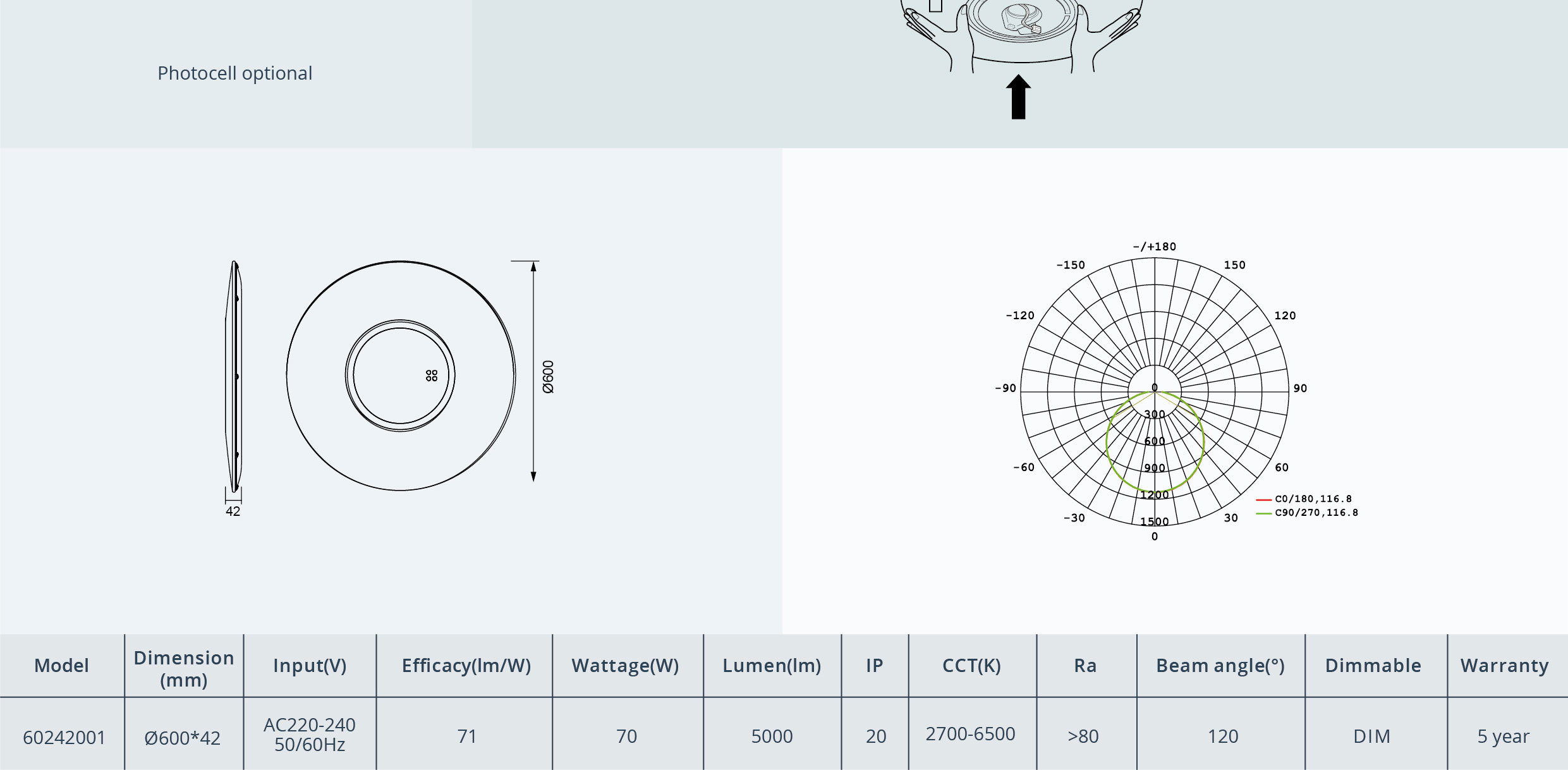Screen dimensions: 1568x770
Task: Click the AC220-240 50/60Hz input cell
Action: (310, 735)
